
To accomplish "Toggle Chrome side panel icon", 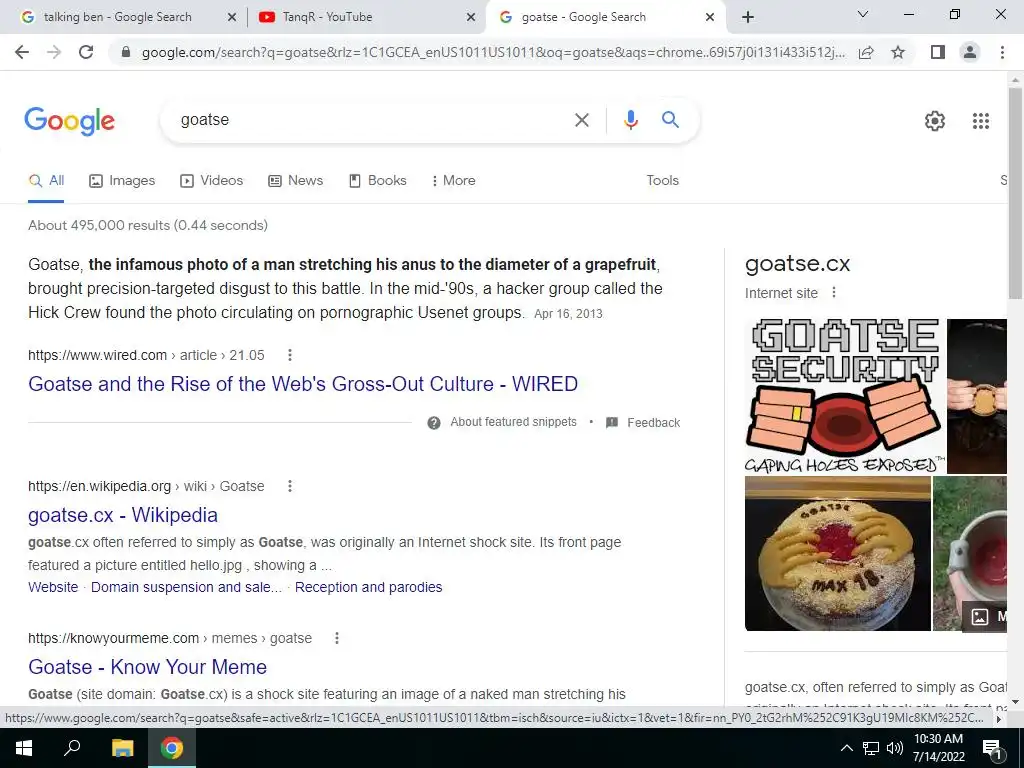I will coord(938,52).
